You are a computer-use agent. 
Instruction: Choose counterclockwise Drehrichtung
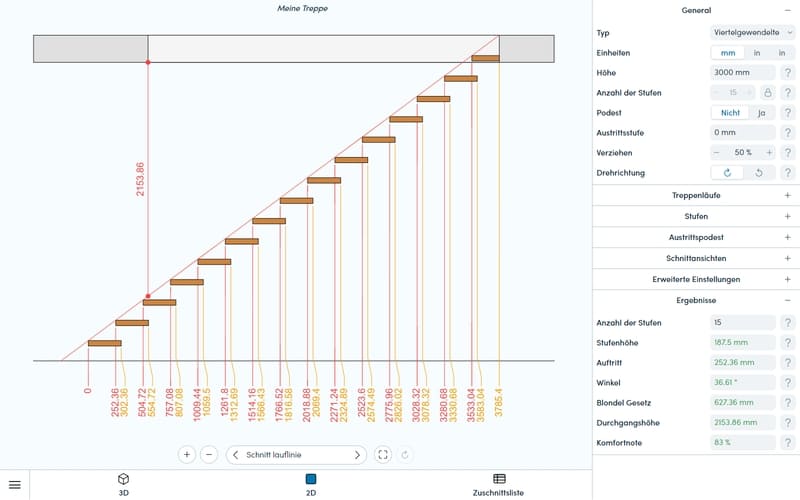(759, 172)
